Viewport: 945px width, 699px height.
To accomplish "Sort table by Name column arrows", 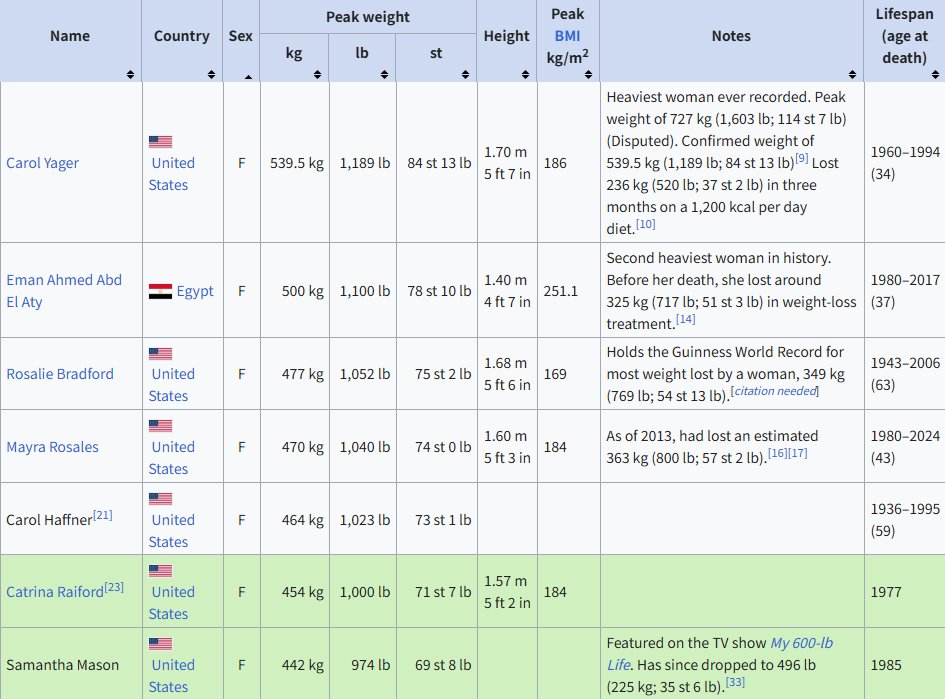I will 130,74.
